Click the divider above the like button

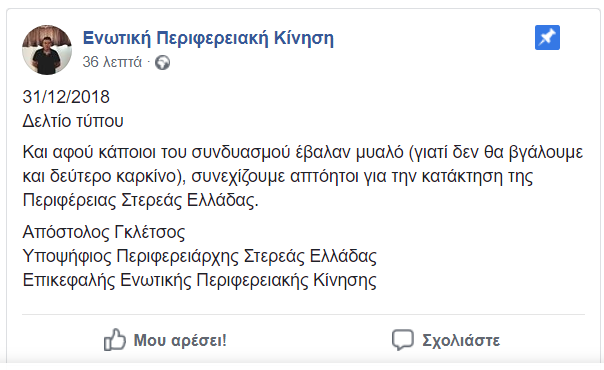[x=304, y=315]
